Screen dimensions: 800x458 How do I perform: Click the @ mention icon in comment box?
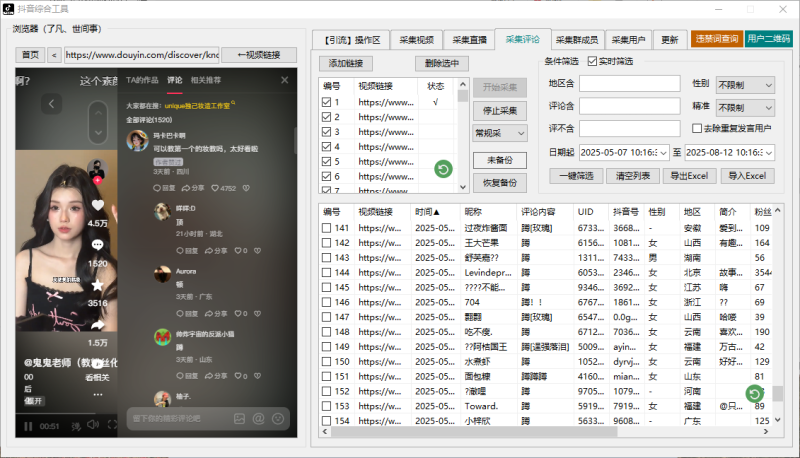click(257, 417)
